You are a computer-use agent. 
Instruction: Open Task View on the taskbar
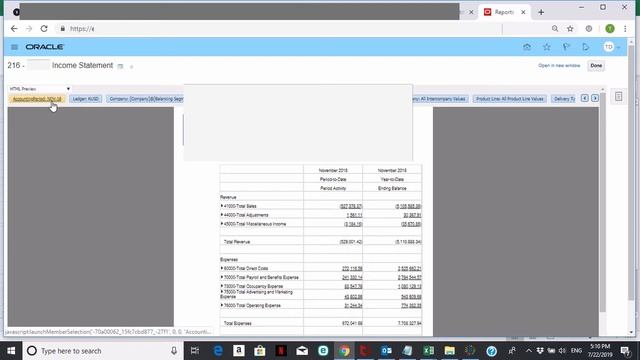(x=195, y=351)
